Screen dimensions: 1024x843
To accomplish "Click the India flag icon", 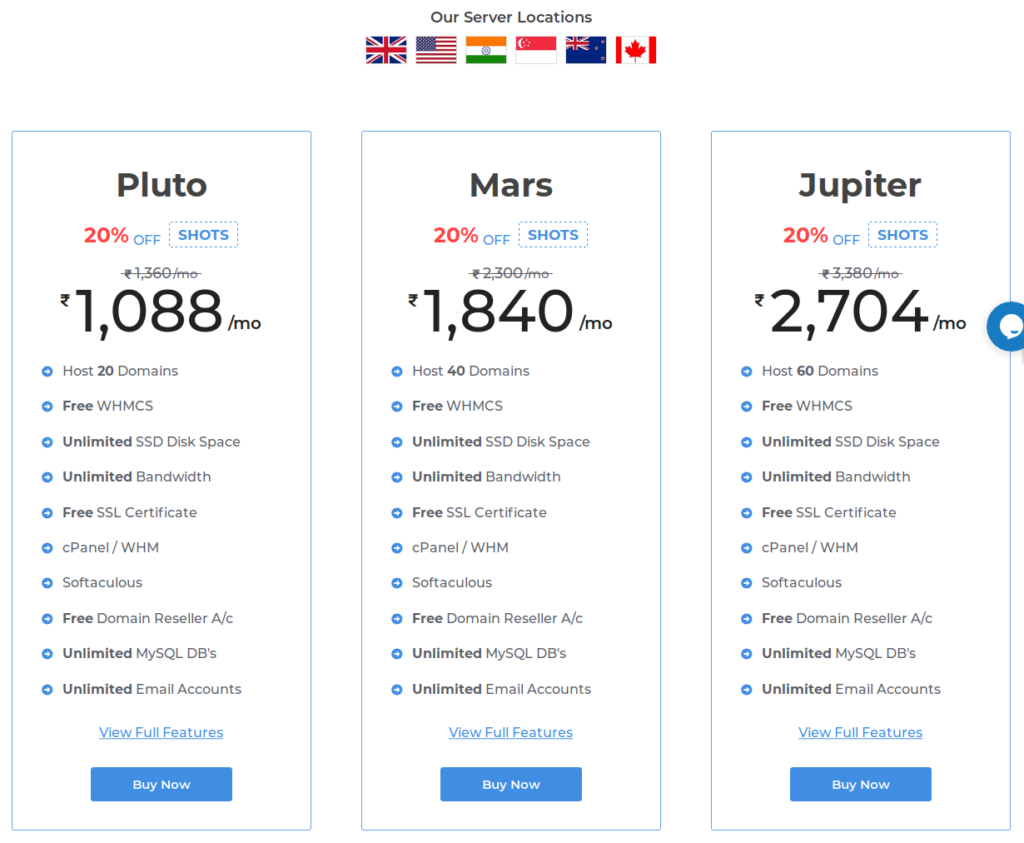I will coord(486,50).
